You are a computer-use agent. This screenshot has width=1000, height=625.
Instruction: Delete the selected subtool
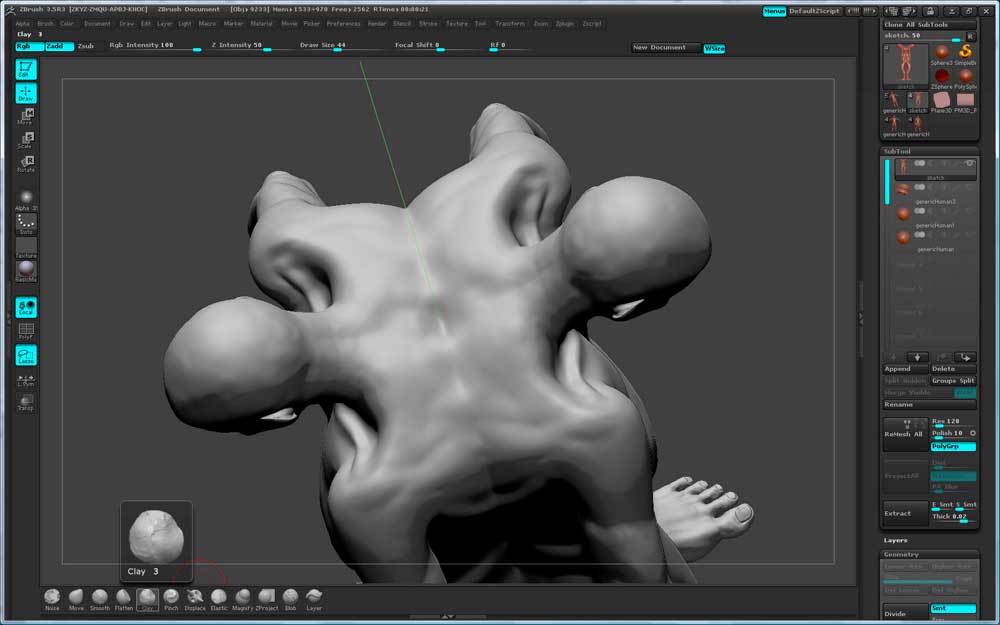953,369
